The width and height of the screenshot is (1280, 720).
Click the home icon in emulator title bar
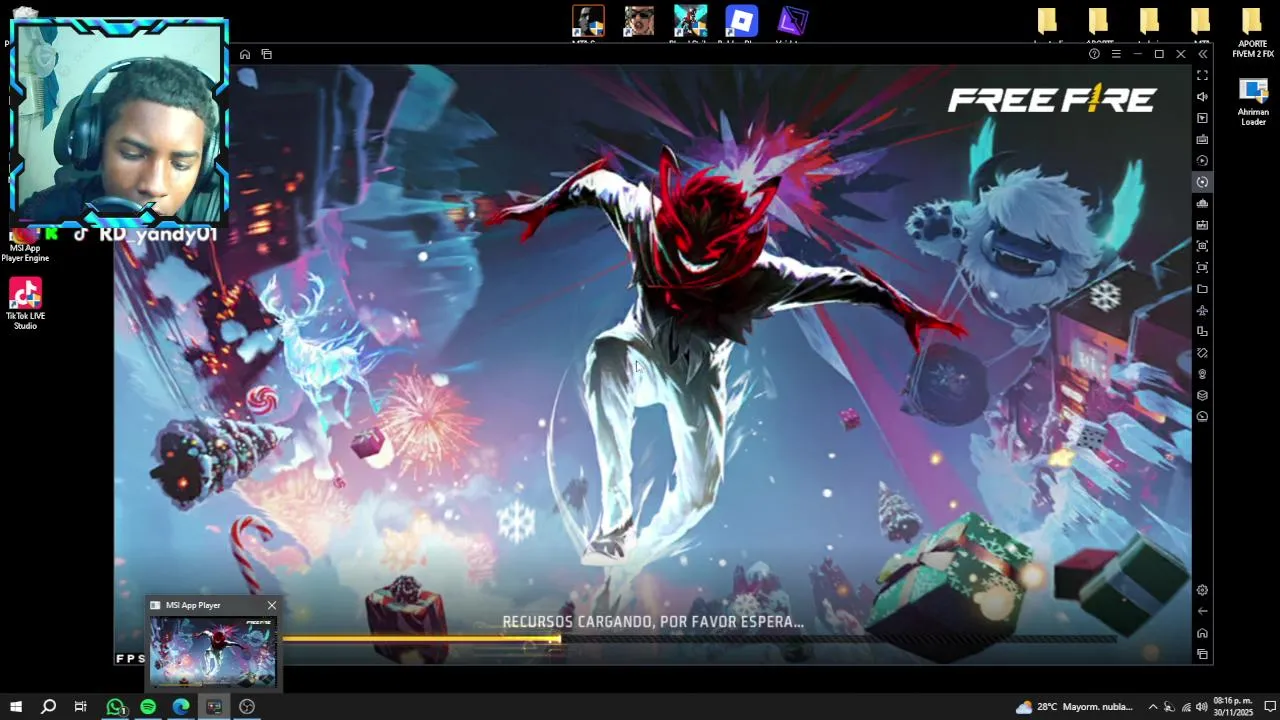(245, 54)
